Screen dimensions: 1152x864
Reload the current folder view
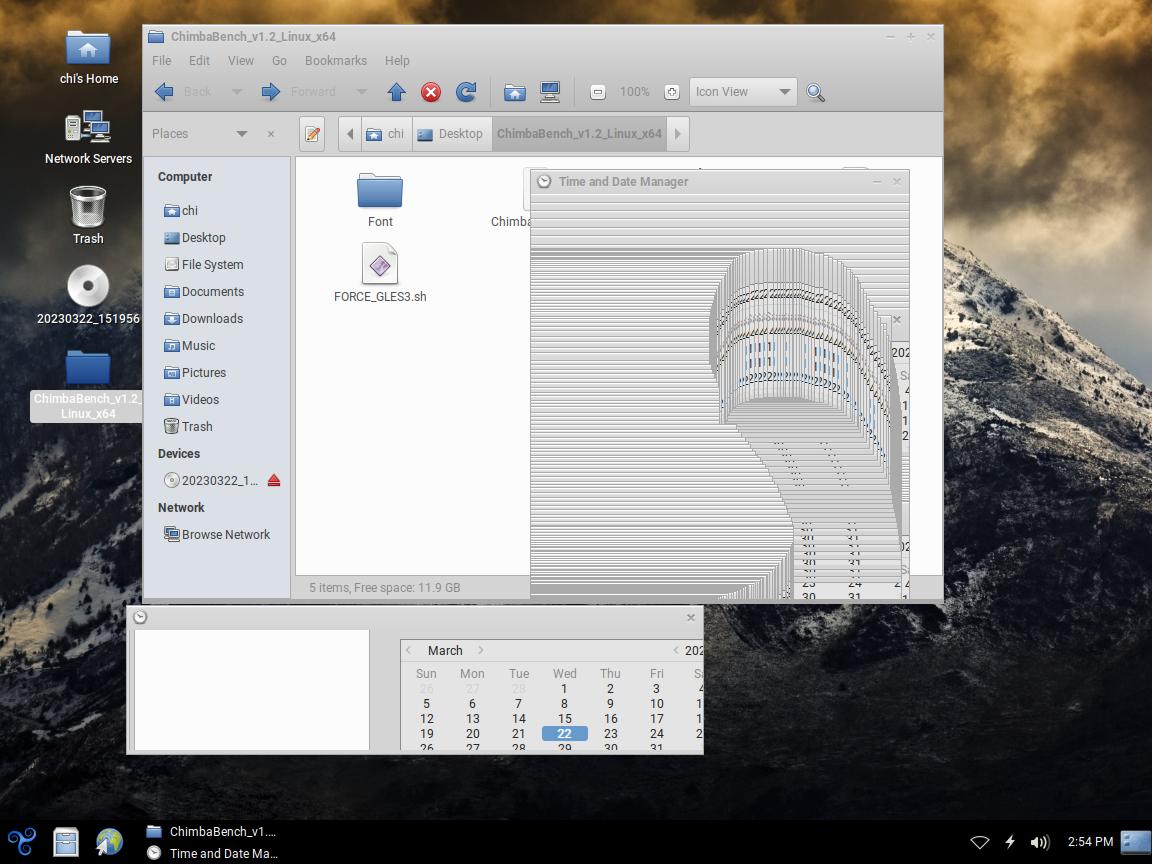pos(466,92)
